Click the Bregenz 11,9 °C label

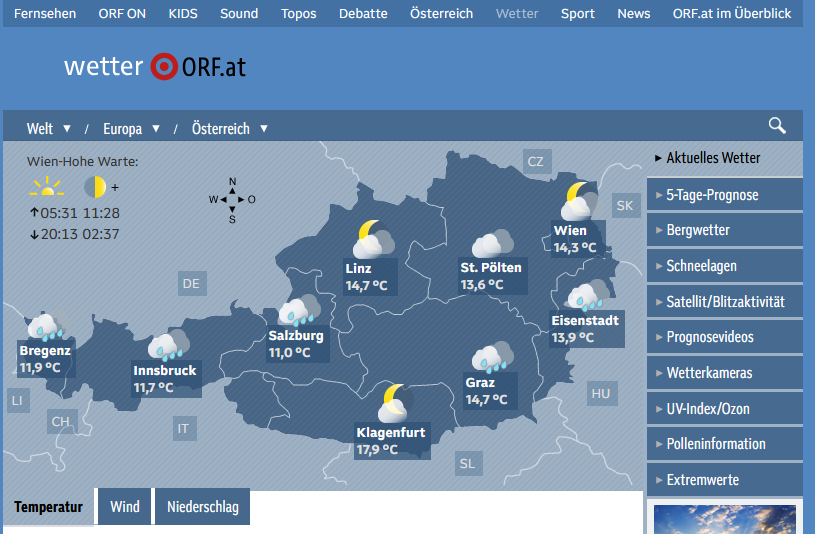tap(45, 359)
